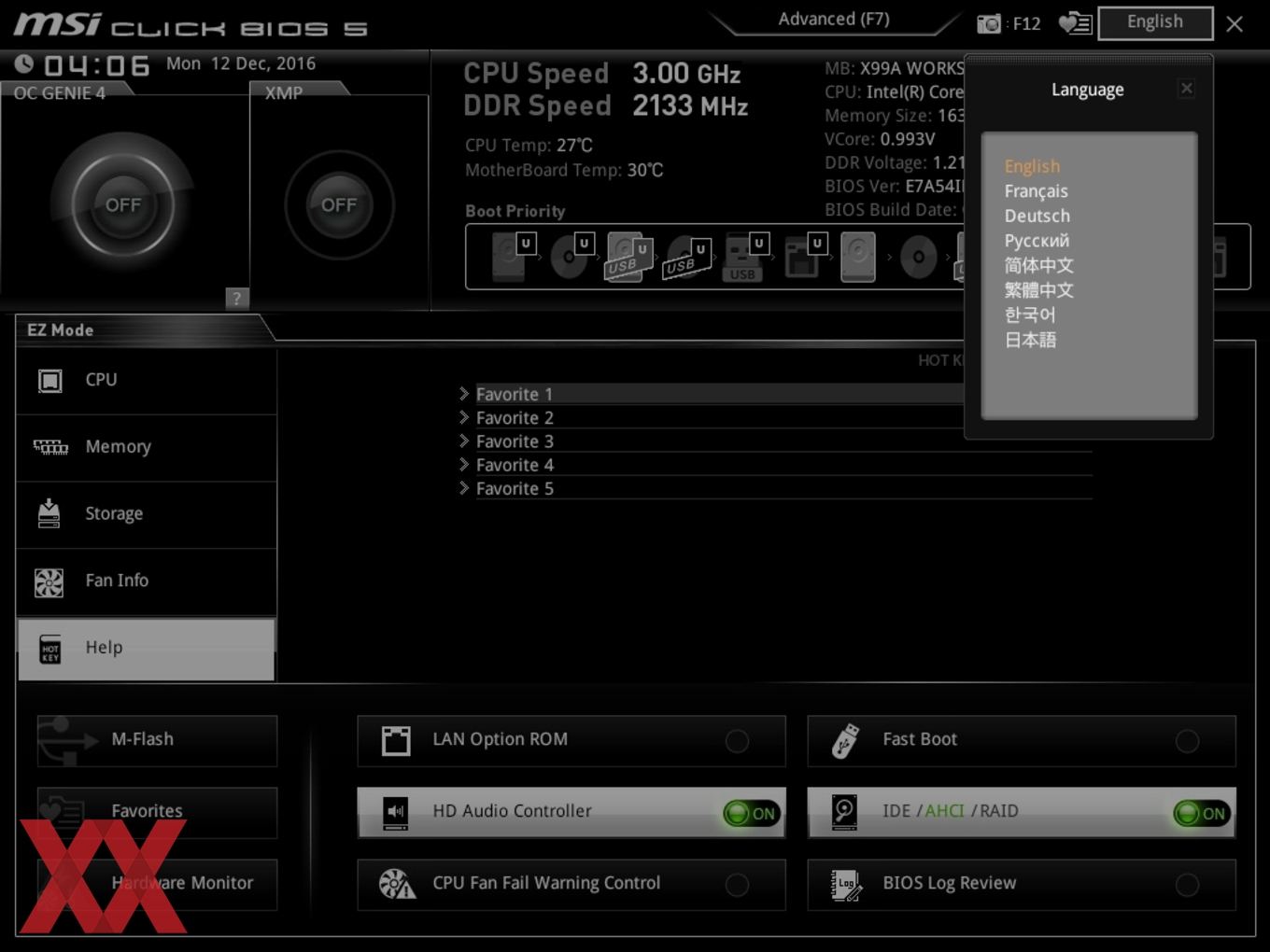Expand the Favorite 4 chevron
This screenshot has height=952, width=1270.
click(464, 464)
